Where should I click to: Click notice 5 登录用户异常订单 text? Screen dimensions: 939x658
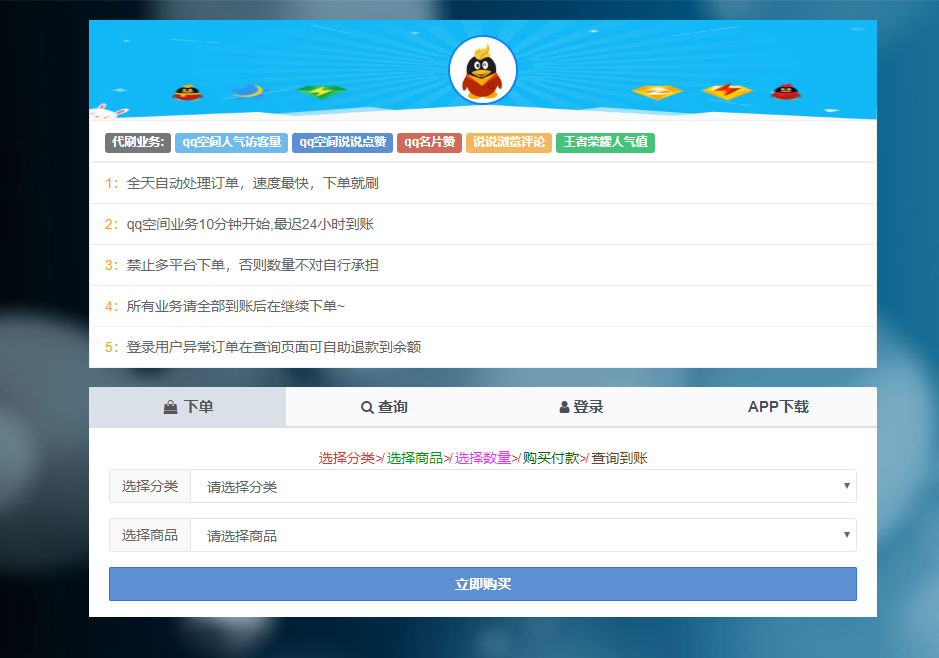point(274,347)
